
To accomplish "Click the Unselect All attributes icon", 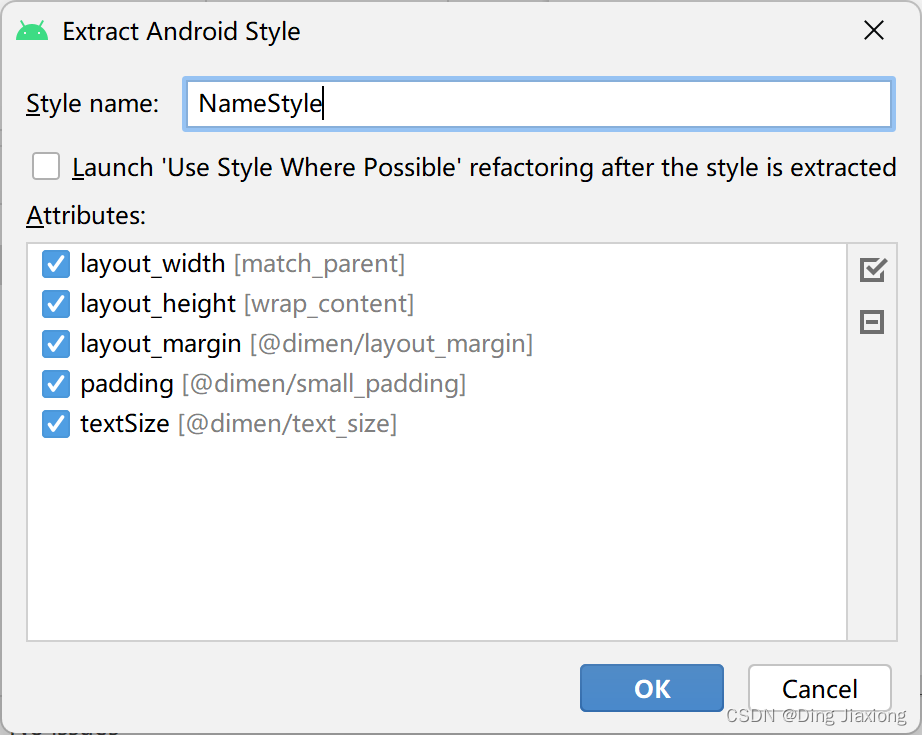I will [x=871, y=322].
